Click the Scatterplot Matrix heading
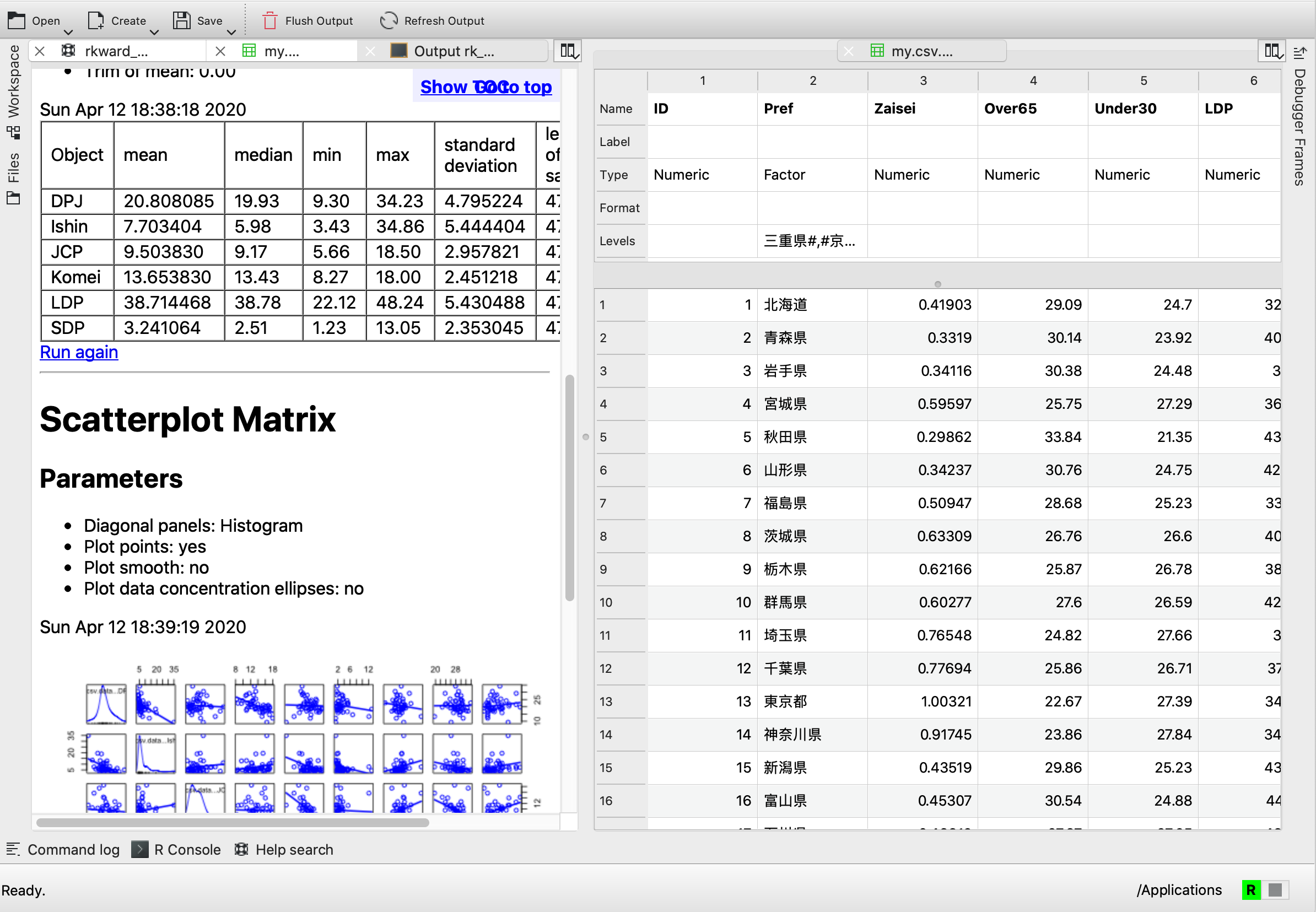This screenshot has height=912, width=1316. [x=187, y=420]
